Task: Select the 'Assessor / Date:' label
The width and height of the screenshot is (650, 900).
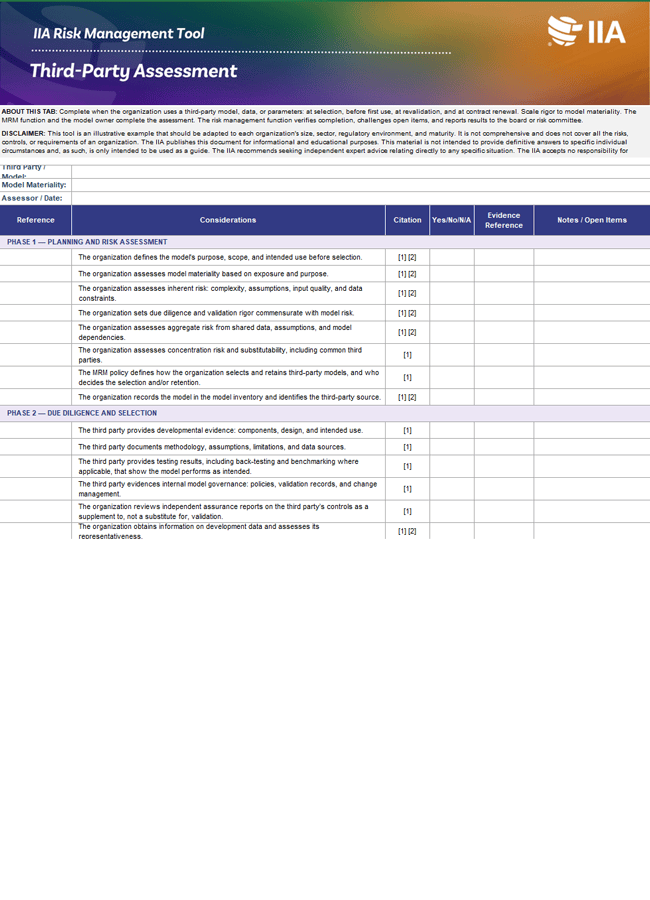Action: (x=32, y=198)
